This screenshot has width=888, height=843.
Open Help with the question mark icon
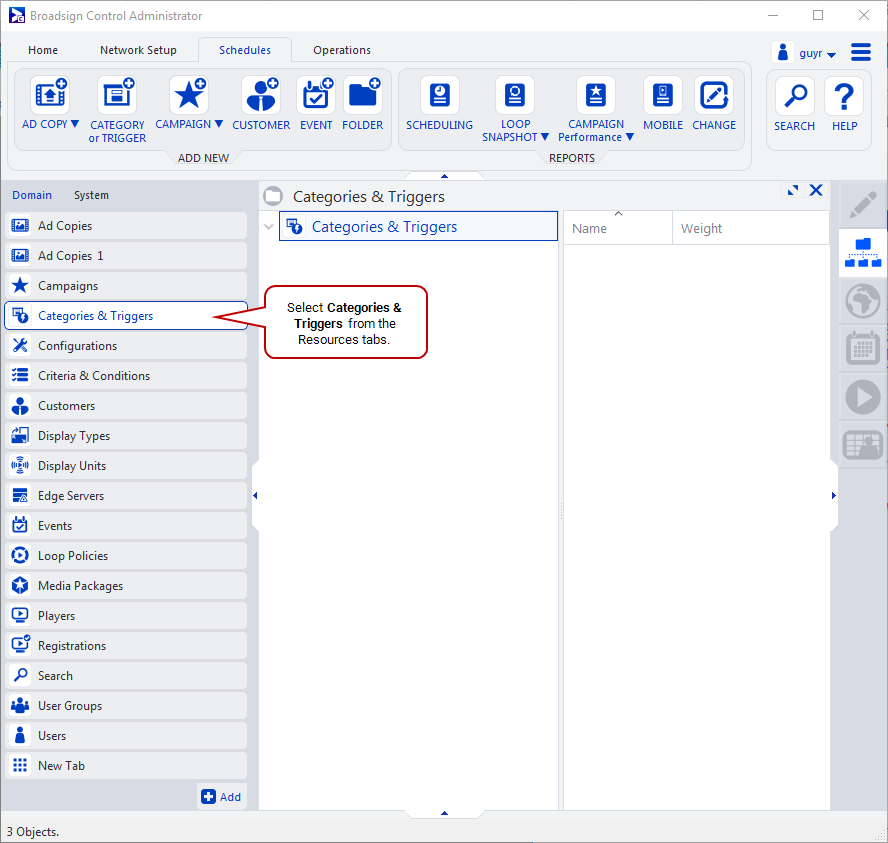844,96
